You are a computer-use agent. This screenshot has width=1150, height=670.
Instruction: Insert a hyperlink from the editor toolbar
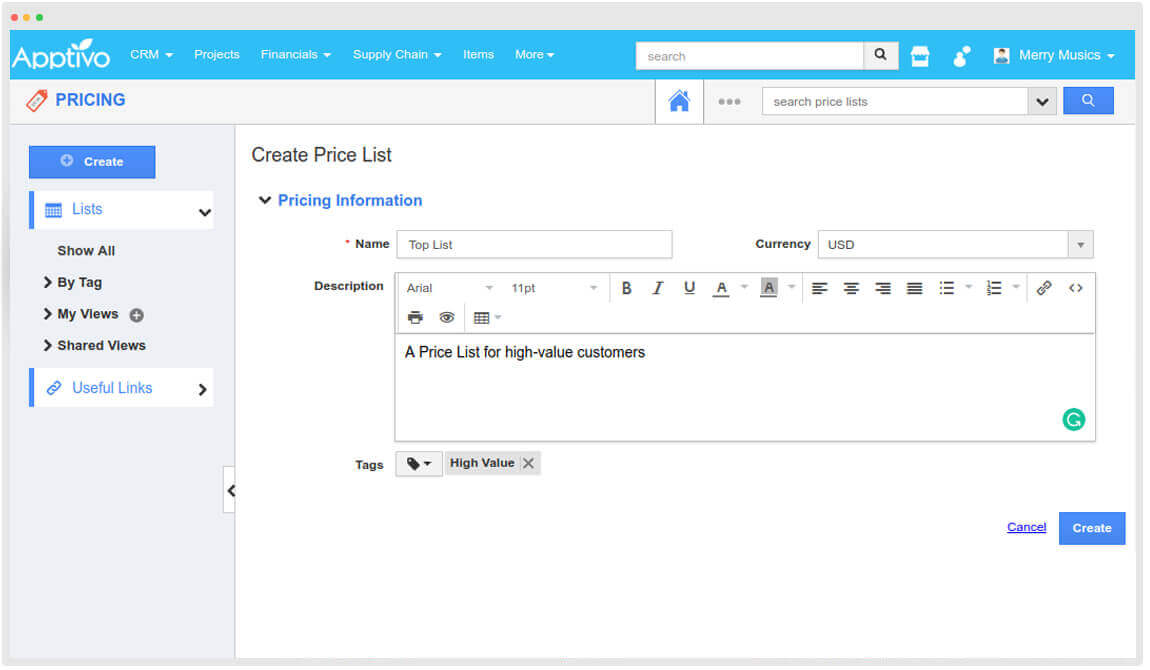click(x=1044, y=288)
